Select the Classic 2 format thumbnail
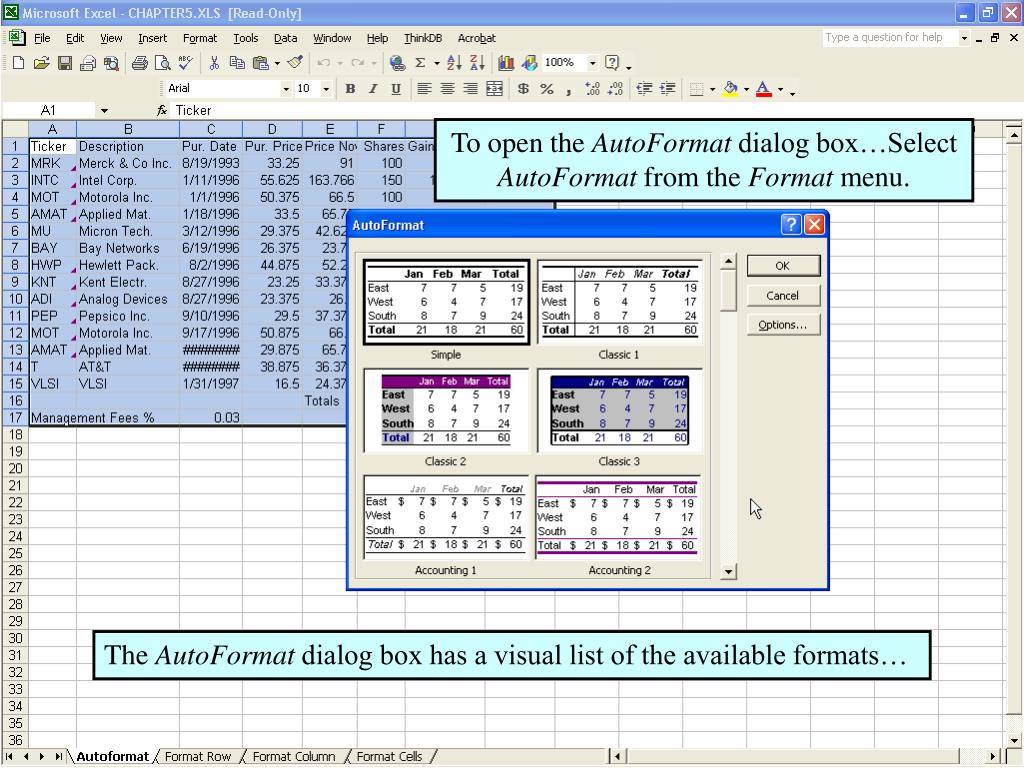 pos(445,410)
